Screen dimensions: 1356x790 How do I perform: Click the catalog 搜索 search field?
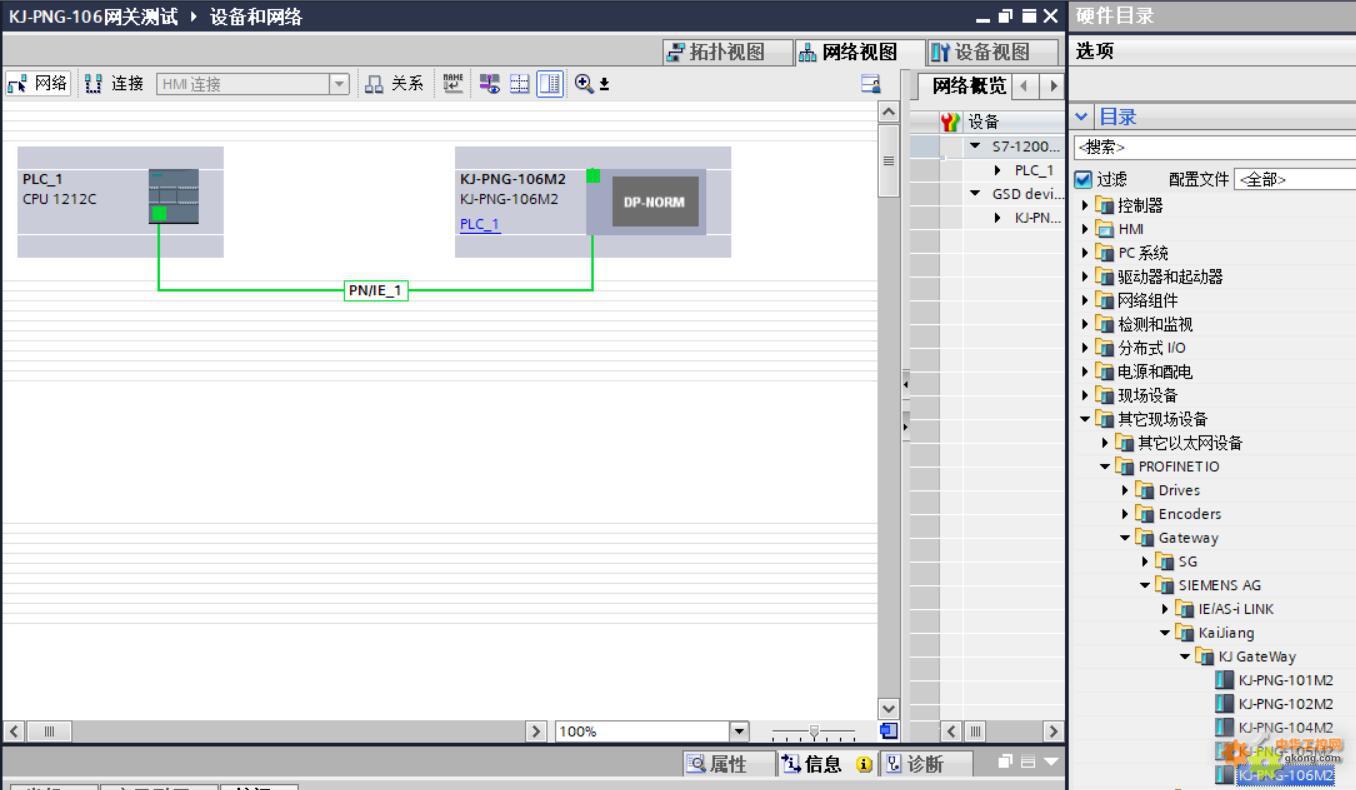(1214, 147)
